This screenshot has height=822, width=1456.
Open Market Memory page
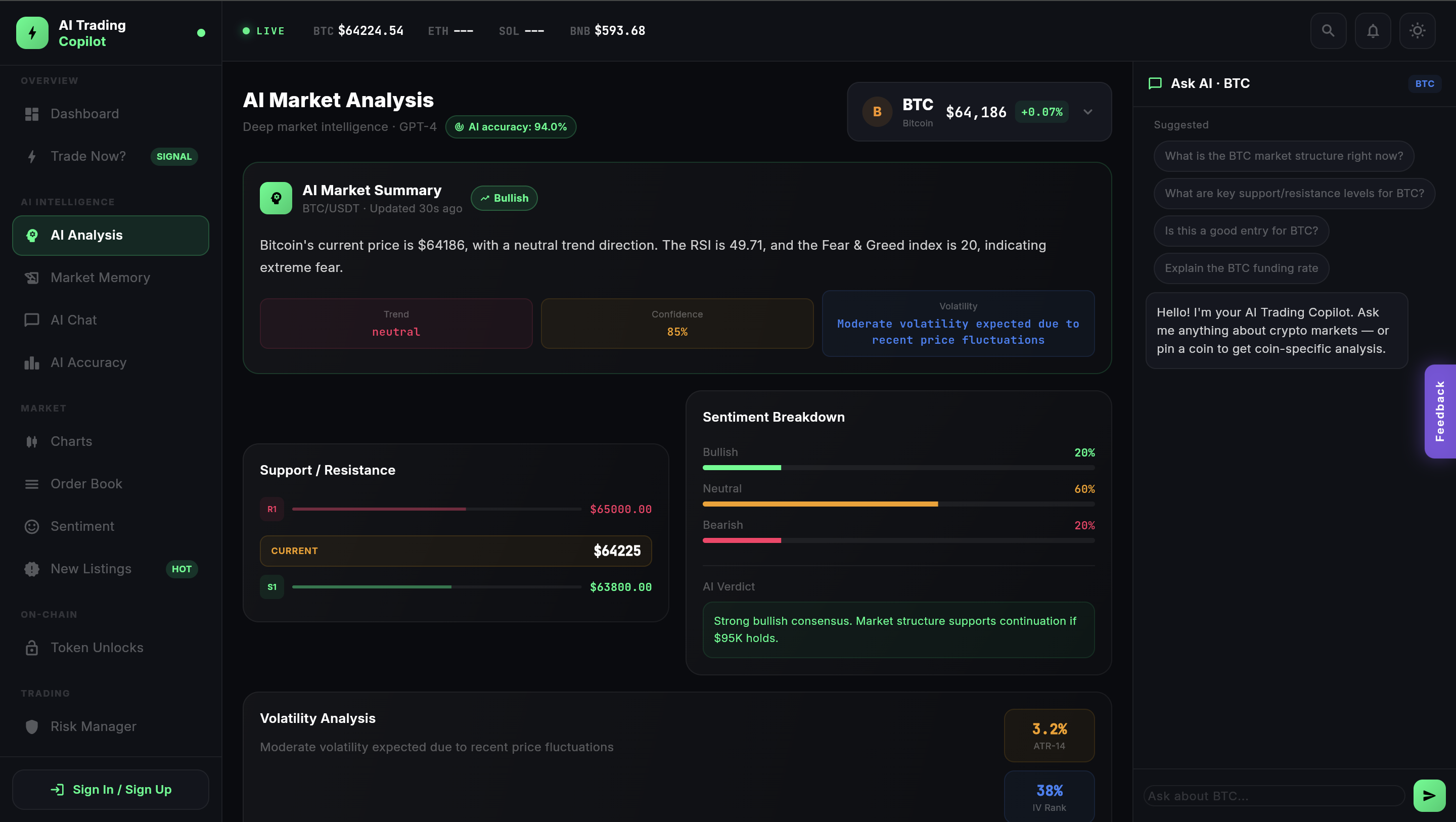pos(111,278)
